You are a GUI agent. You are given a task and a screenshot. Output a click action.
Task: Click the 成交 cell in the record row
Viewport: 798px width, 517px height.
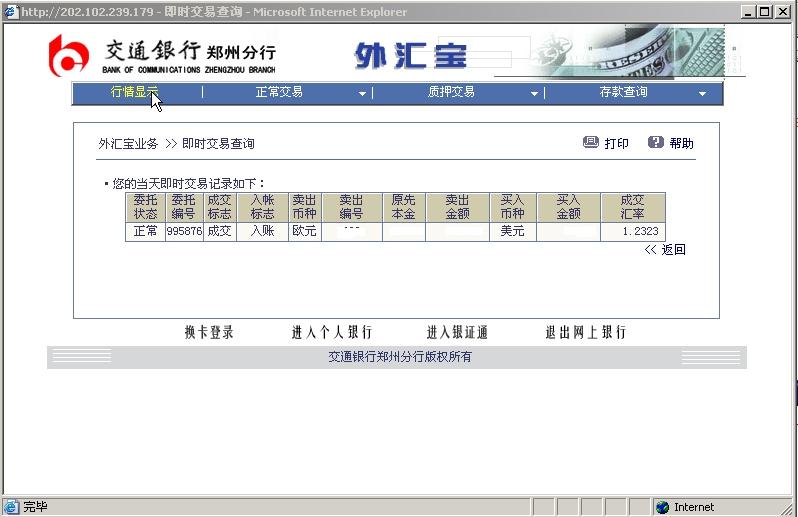[219, 231]
